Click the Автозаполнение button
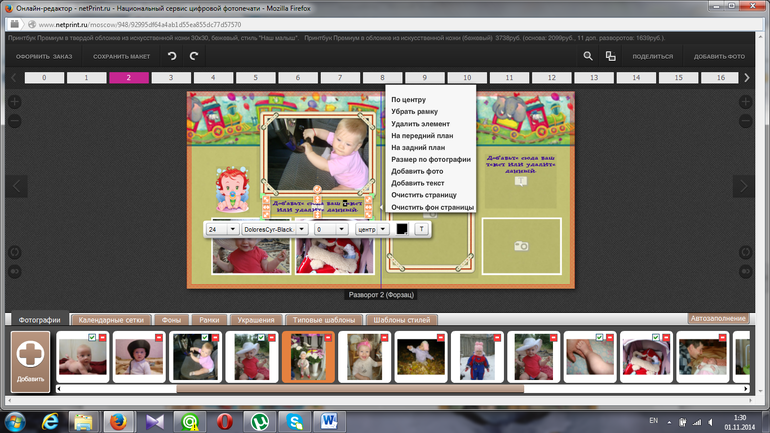The image size is (770, 433). click(x=718, y=319)
